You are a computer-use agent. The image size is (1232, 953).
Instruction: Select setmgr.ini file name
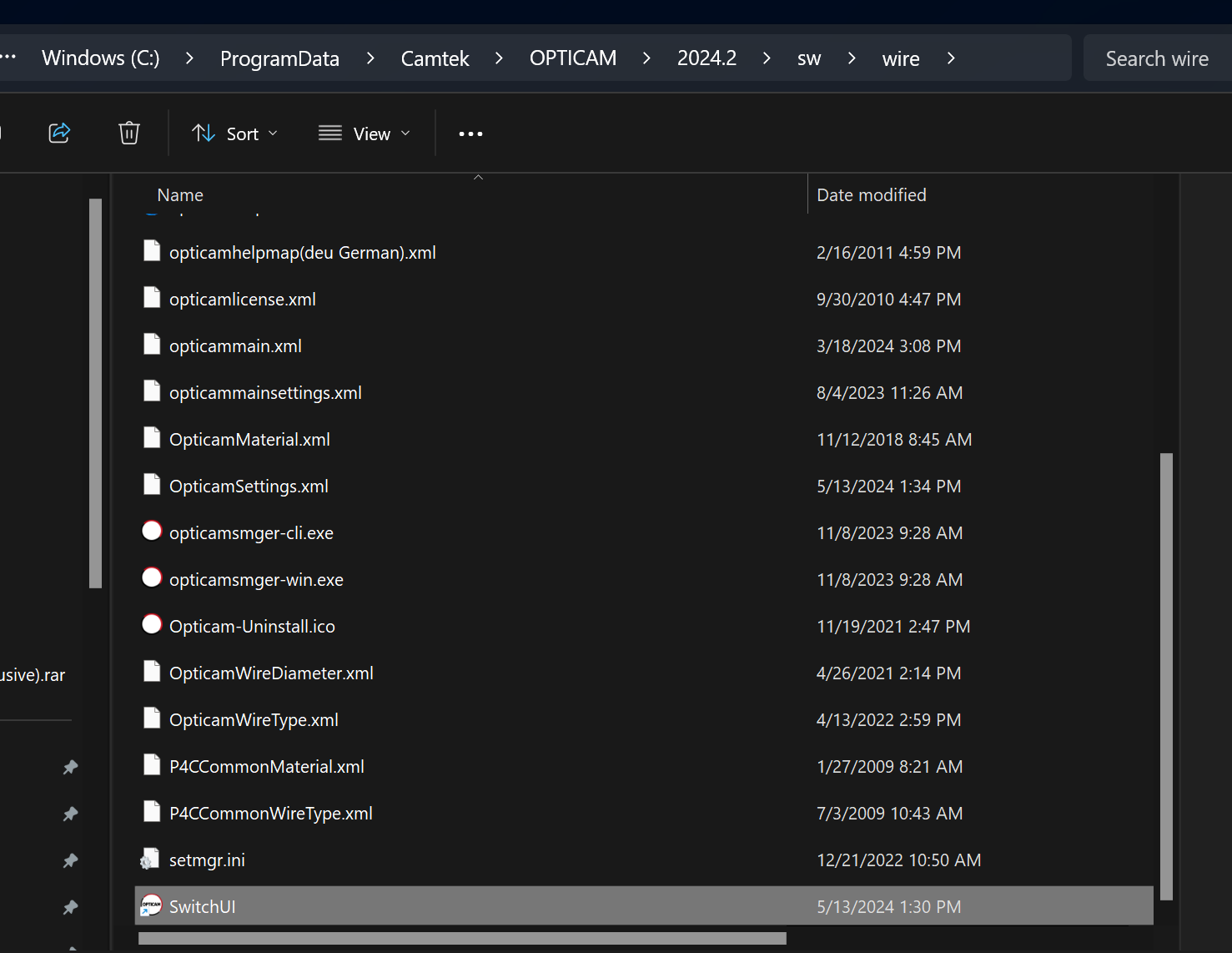click(207, 860)
